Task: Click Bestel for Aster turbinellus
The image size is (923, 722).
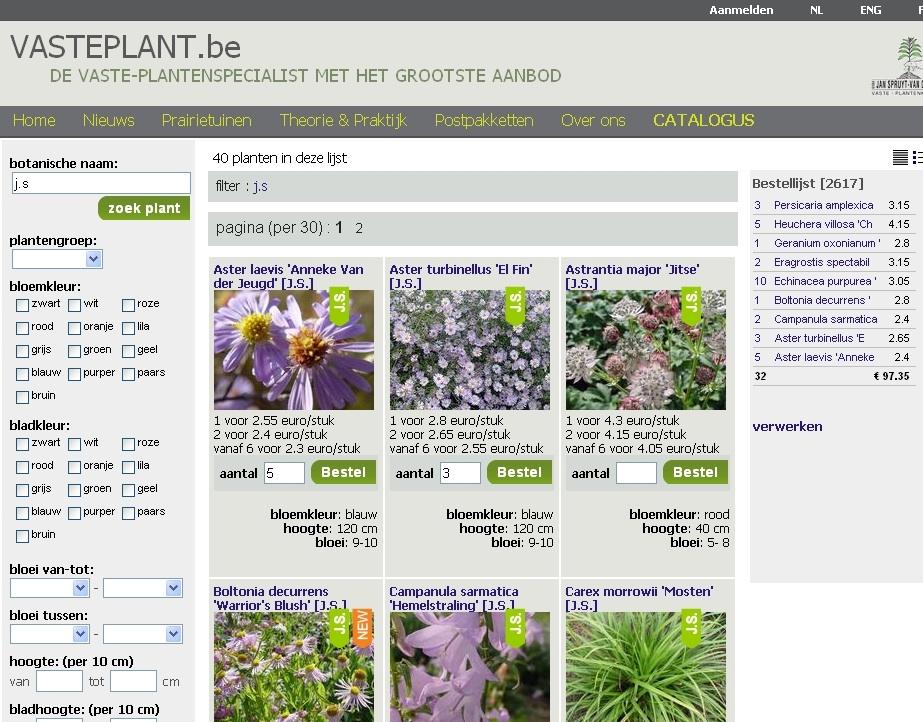Action: click(x=519, y=472)
